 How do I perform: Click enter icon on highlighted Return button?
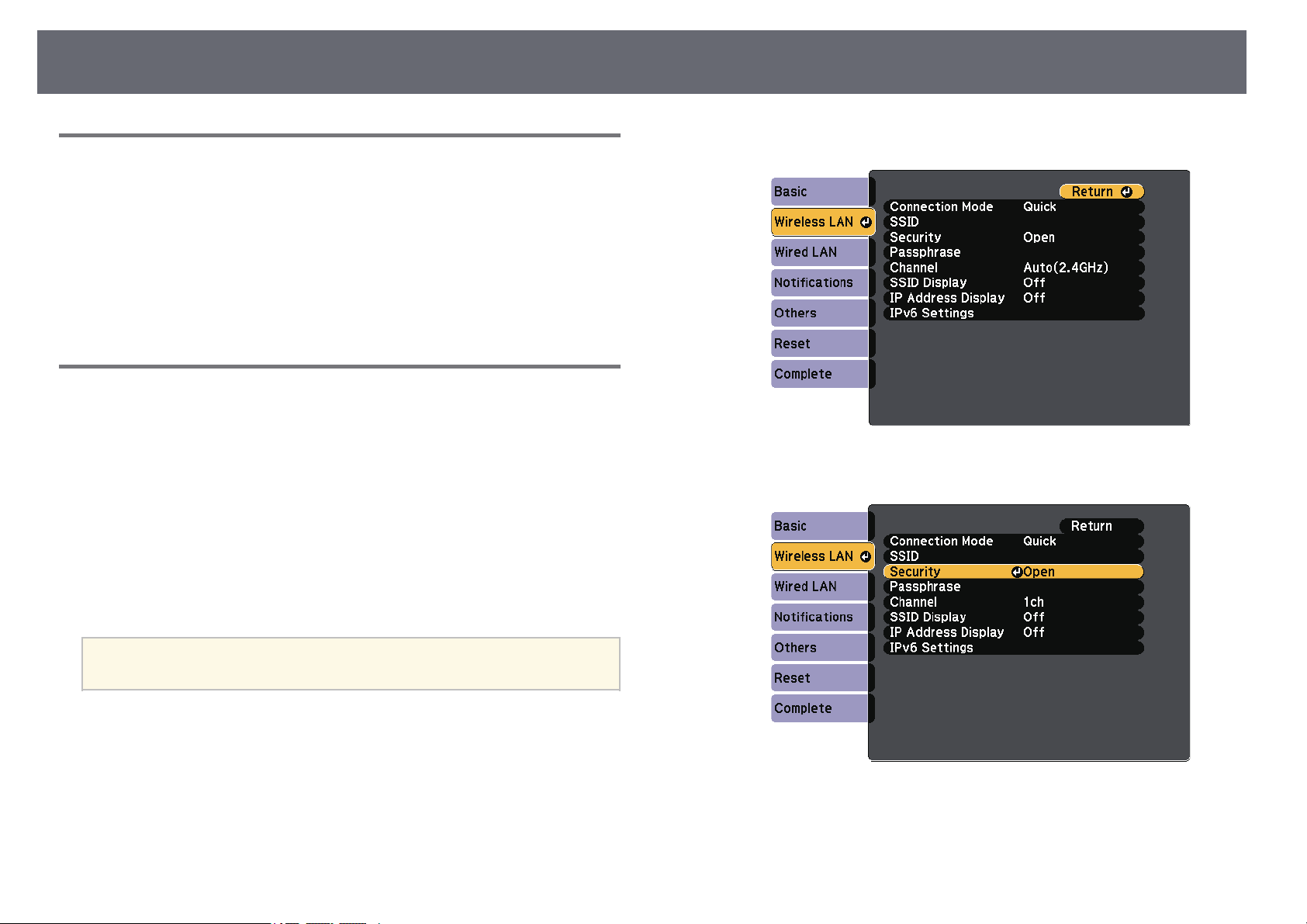click(1126, 192)
